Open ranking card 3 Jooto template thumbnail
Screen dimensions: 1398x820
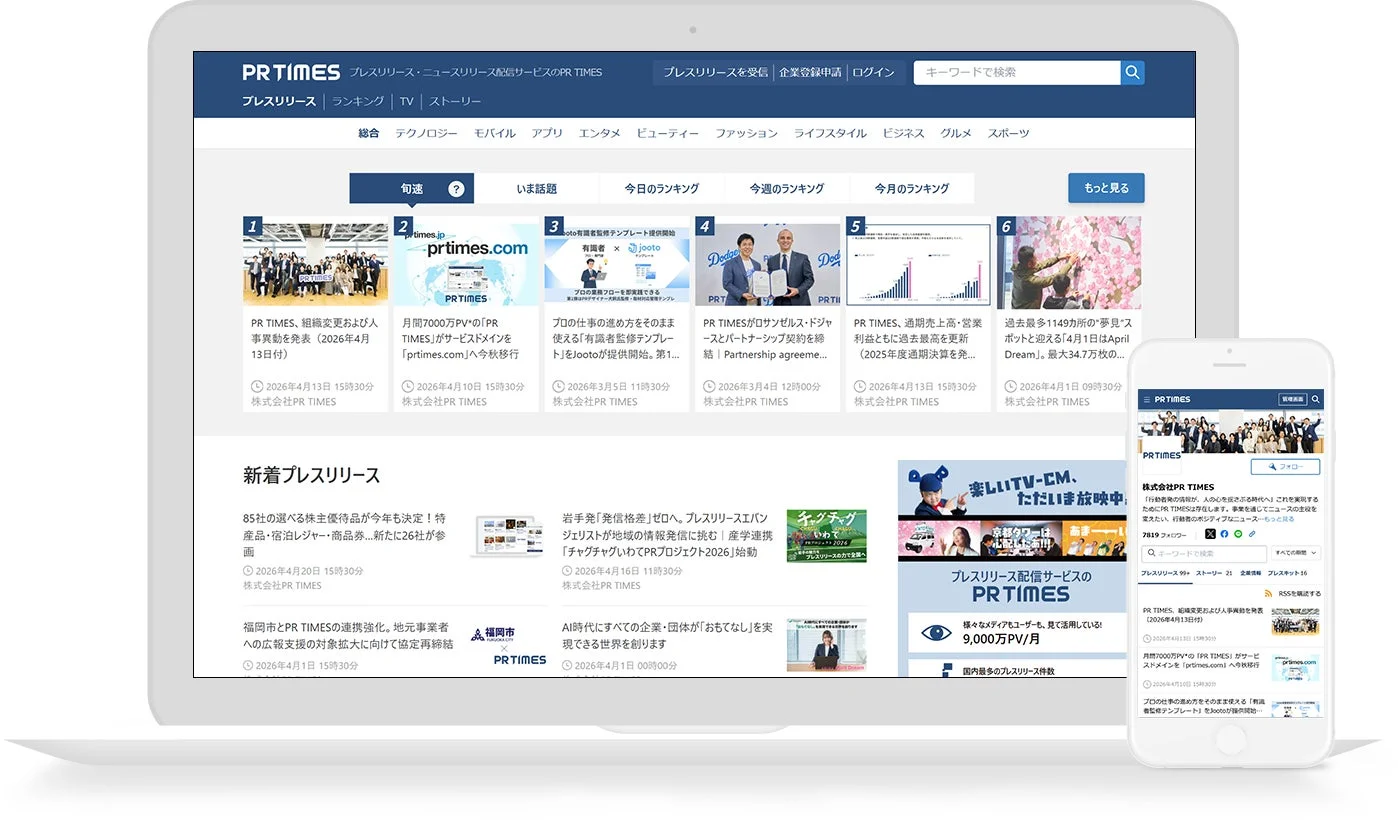point(617,264)
